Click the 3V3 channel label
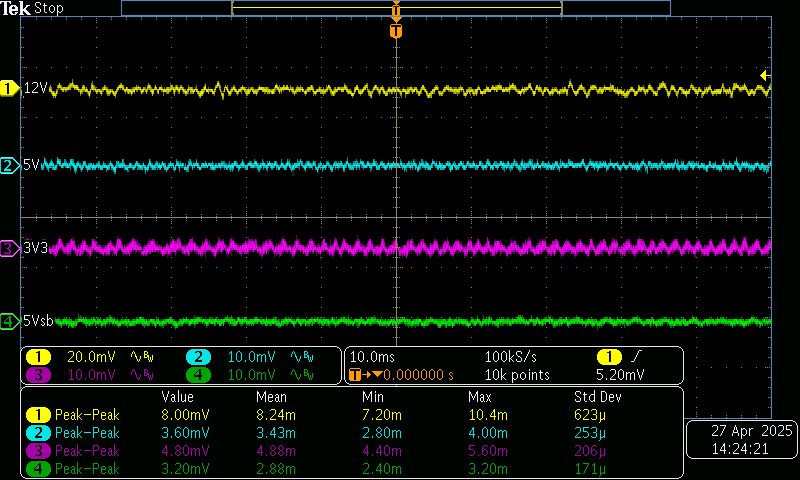This screenshot has width=800, height=480. click(36, 248)
